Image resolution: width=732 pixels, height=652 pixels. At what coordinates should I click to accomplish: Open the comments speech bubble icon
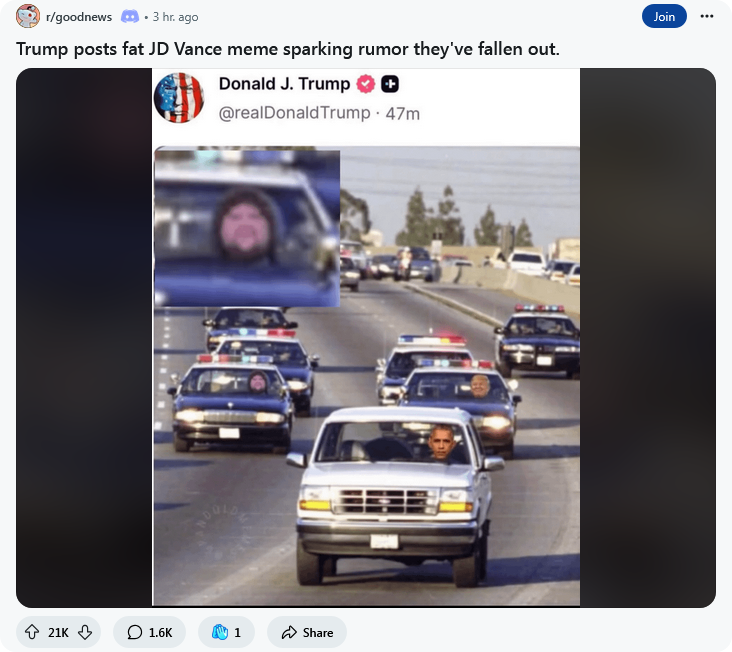135,632
